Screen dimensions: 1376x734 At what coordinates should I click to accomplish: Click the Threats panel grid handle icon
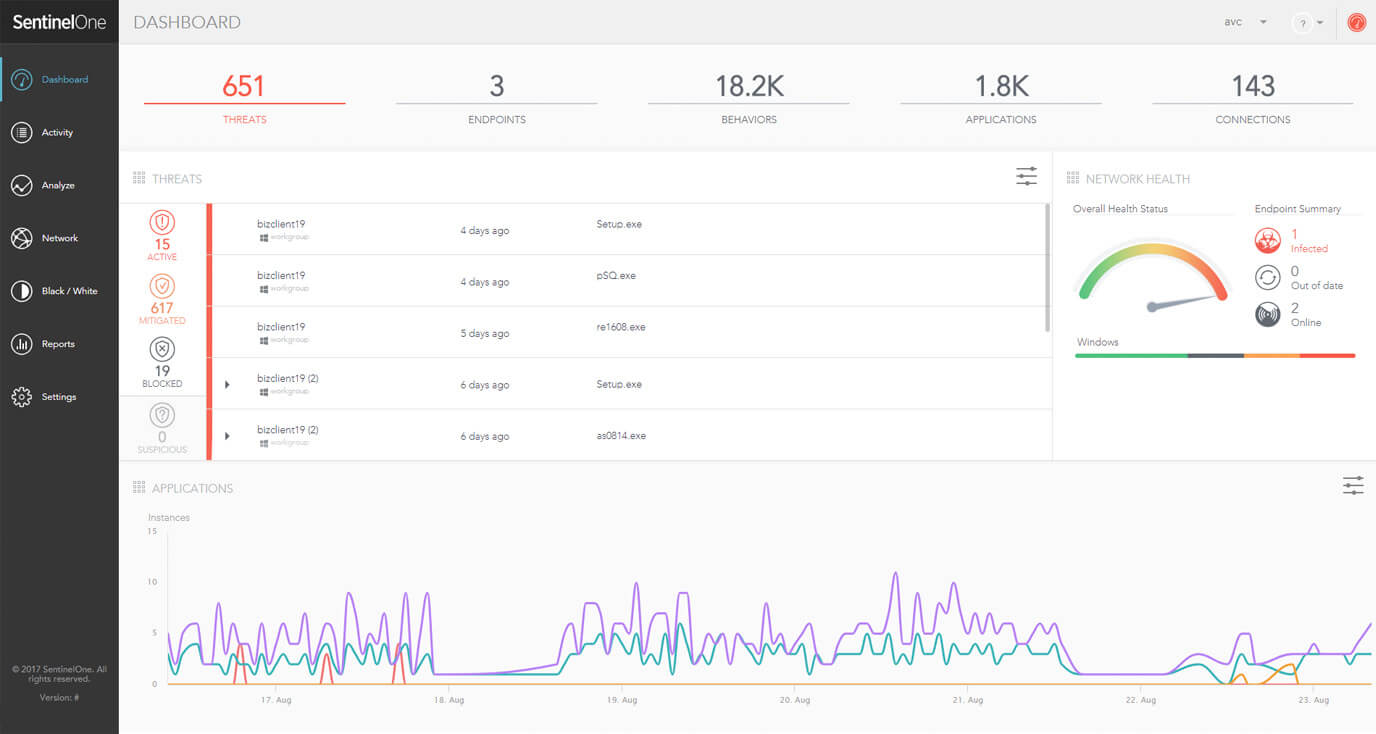[x=139, y=178]
